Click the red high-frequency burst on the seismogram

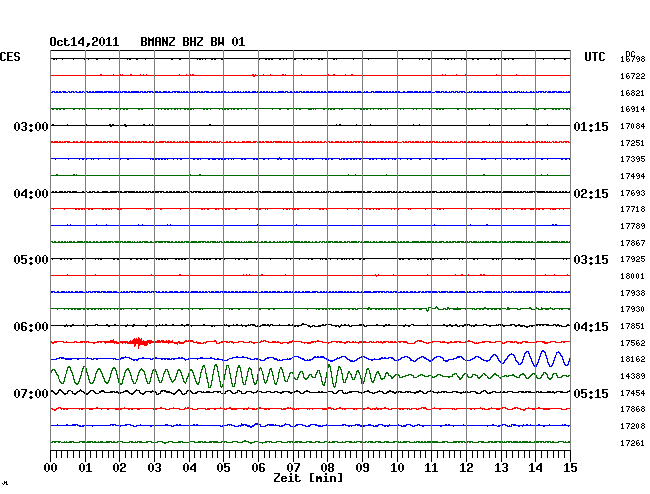[x=138, y=342]
